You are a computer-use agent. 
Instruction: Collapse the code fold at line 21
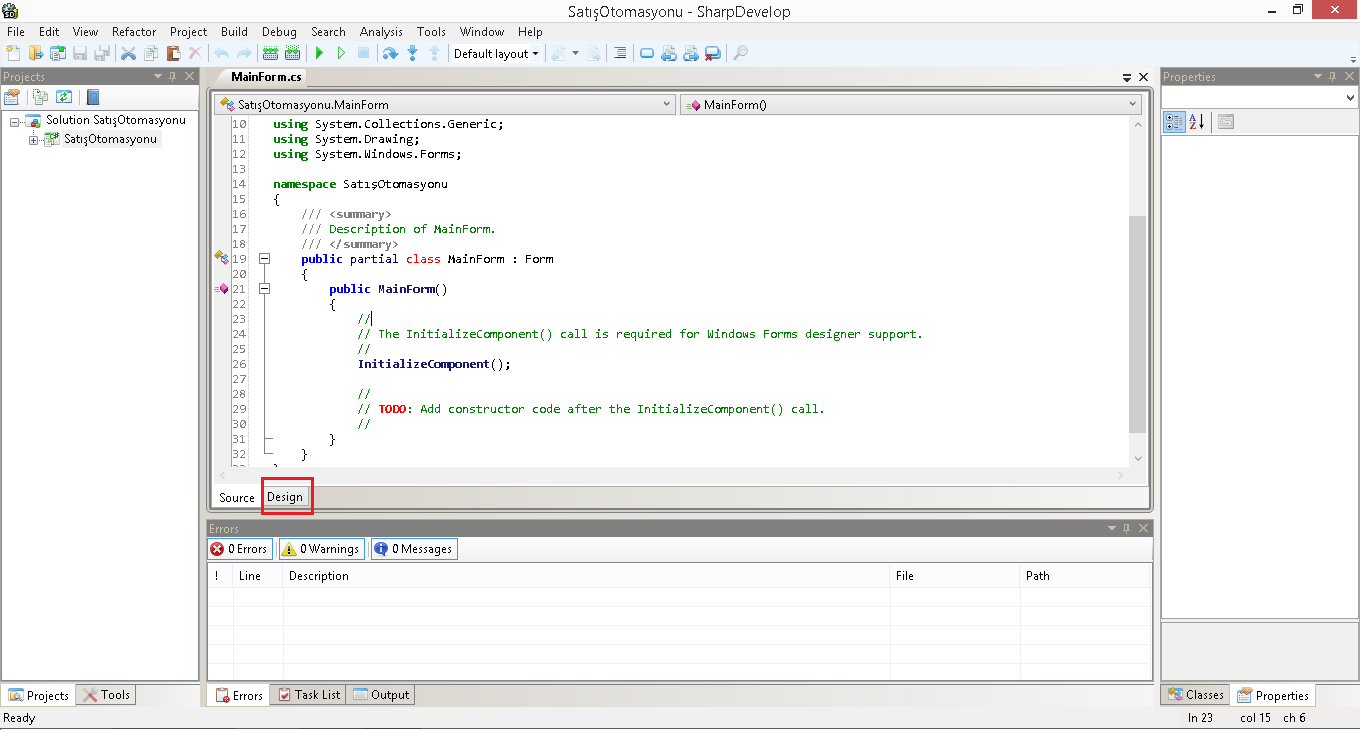pyautogui.click(x=265, y=289)
